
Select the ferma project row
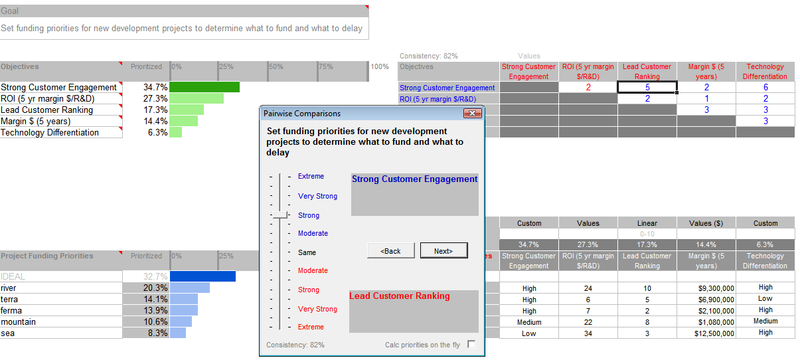(61, 310)
